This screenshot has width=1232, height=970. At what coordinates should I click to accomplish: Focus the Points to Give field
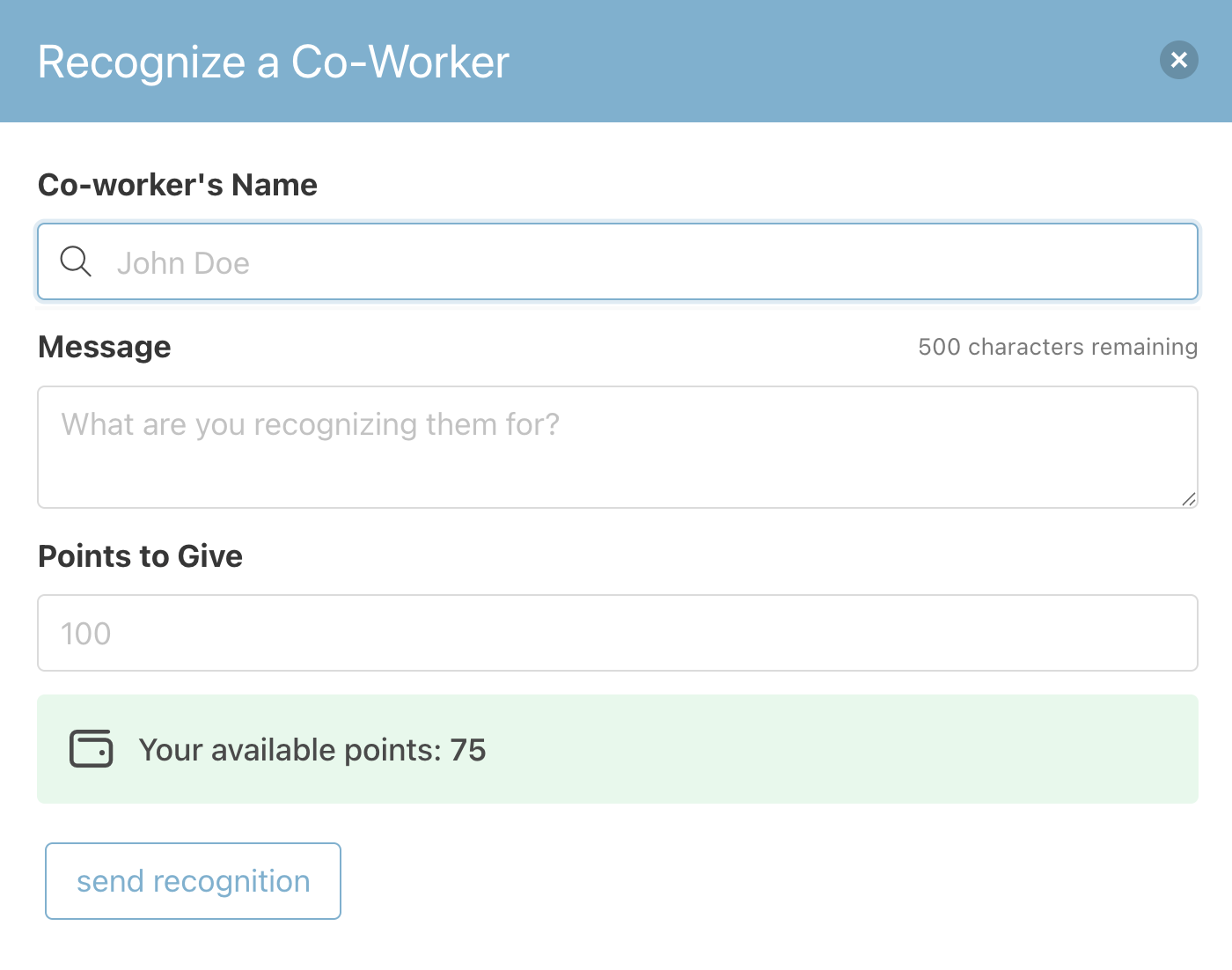point(618,633)
